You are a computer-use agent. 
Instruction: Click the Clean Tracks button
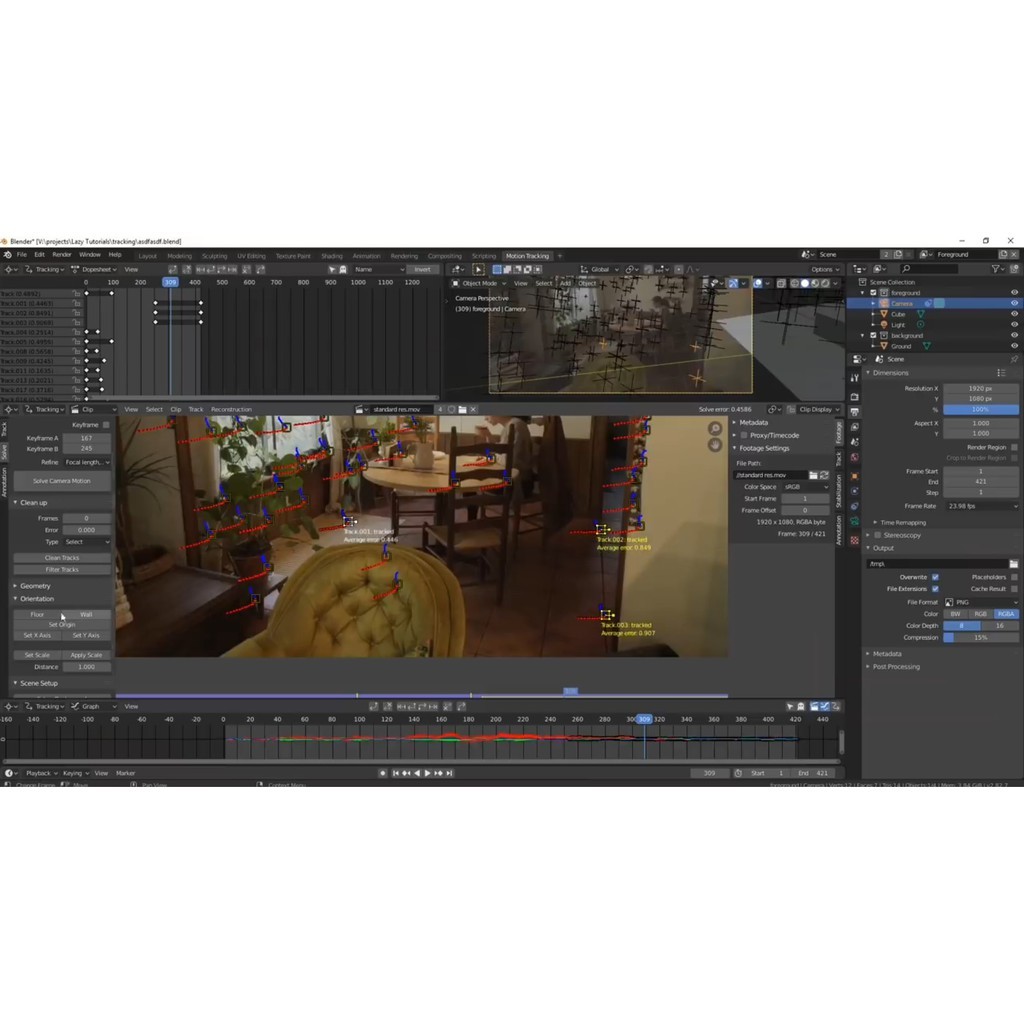tap(62, 558)
